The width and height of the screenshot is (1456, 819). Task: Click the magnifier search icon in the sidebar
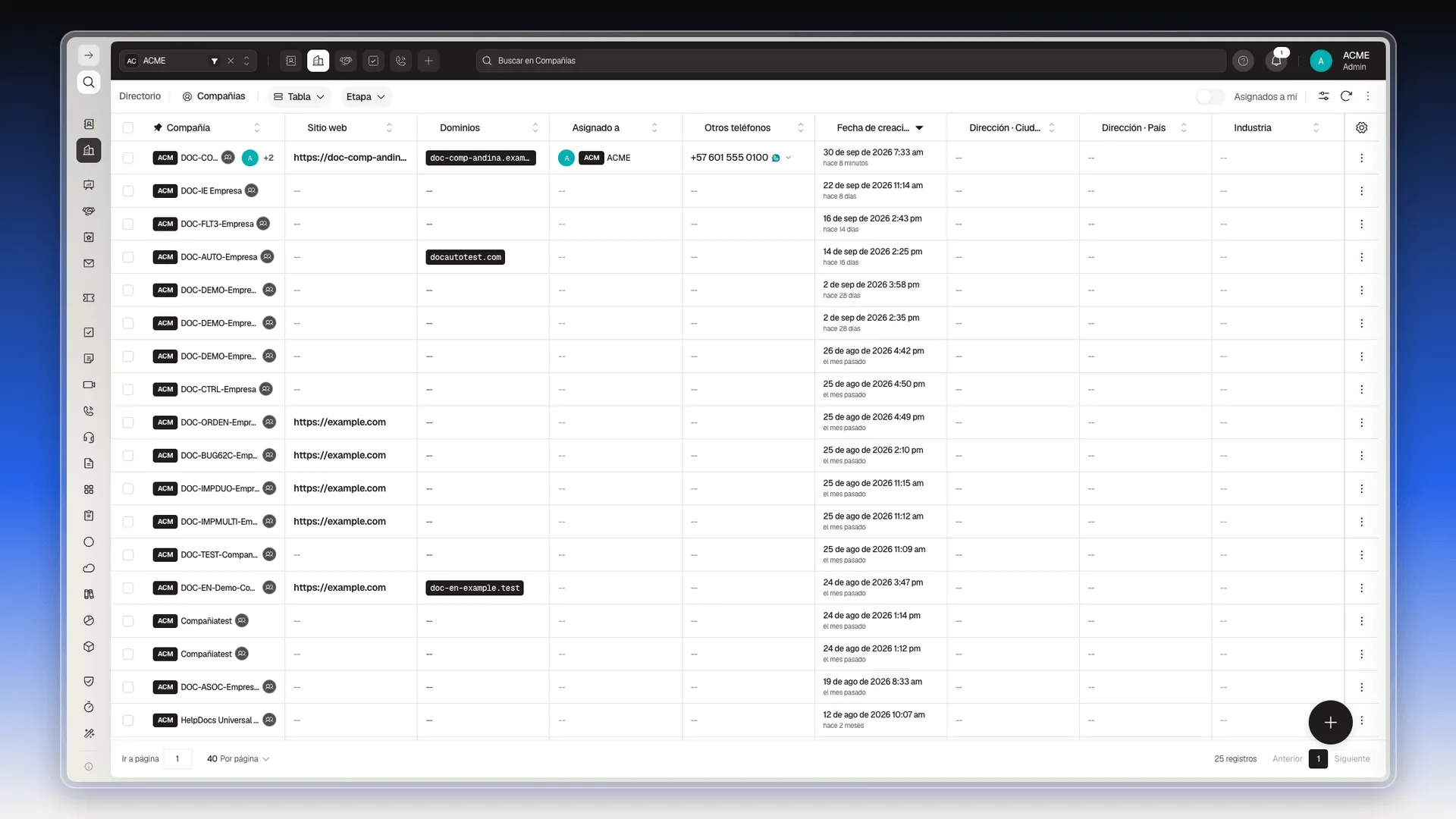click(x=89, y=82)
